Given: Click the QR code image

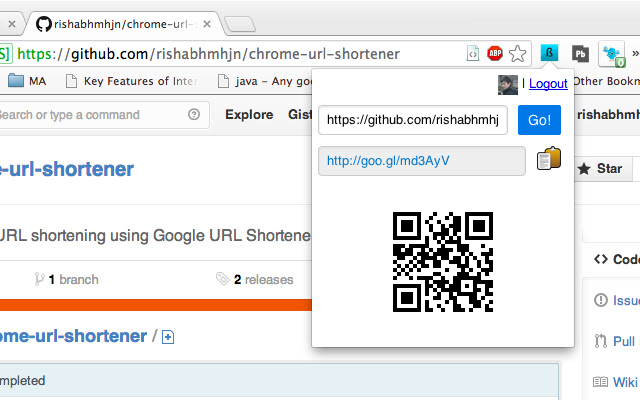Looking at the screenshot, I should coord(443,262).
